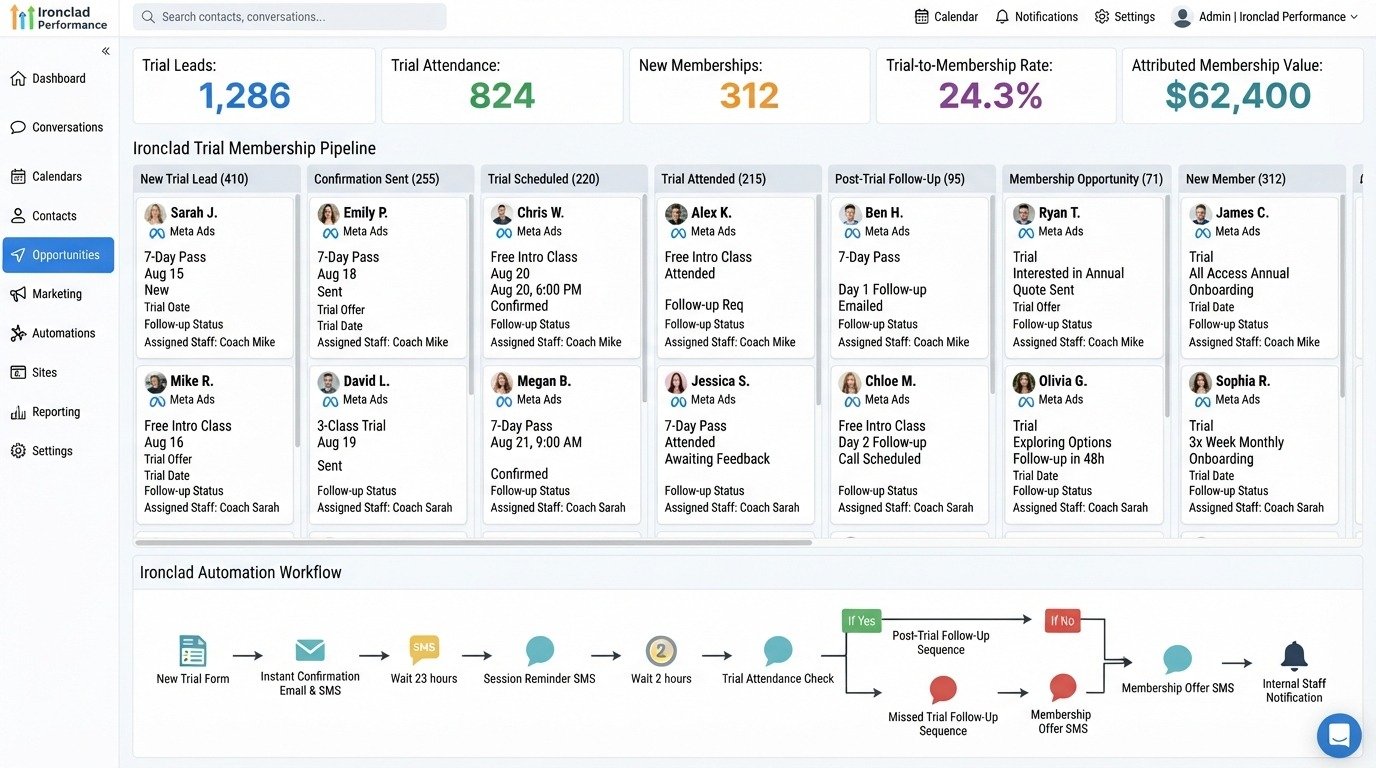Click the Missed Trial Follow-Up Sequence bubble
The image size is (1376, 768).
click(943, 689)
